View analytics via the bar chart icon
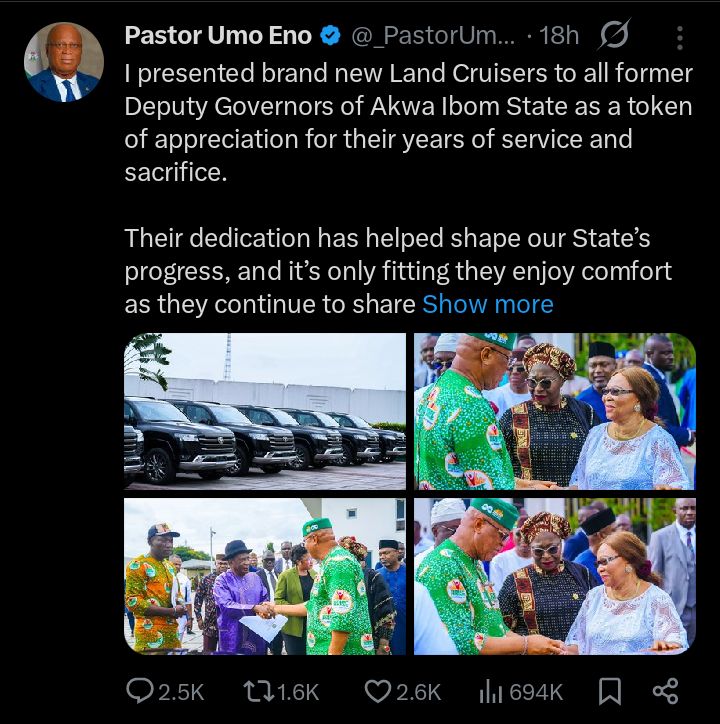Image resolution: width=720 pixels, height=724 pixels. [x=491, y=690]
